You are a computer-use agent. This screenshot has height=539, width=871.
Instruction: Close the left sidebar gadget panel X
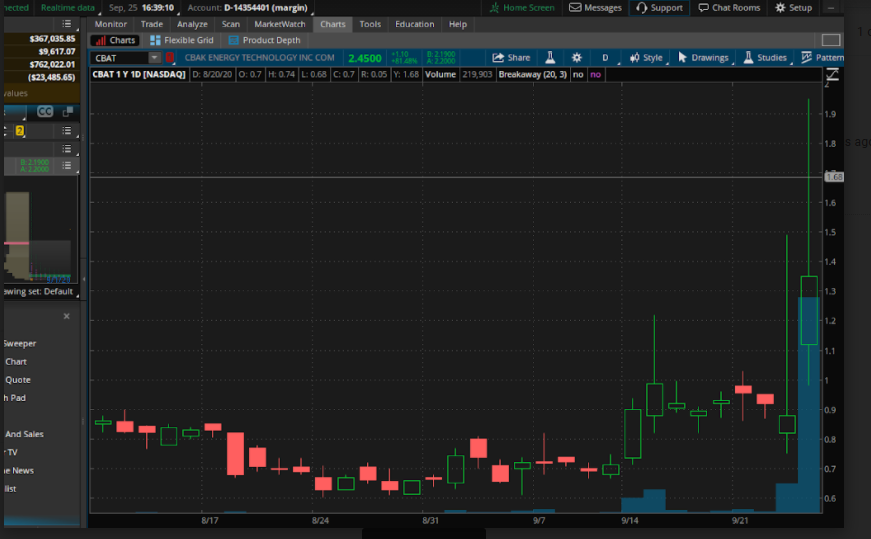[x=67, y=316]
